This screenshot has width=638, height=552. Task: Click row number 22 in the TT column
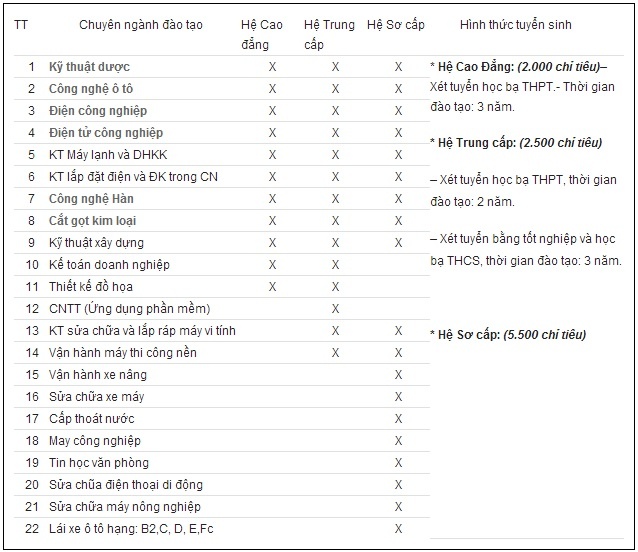31,529
